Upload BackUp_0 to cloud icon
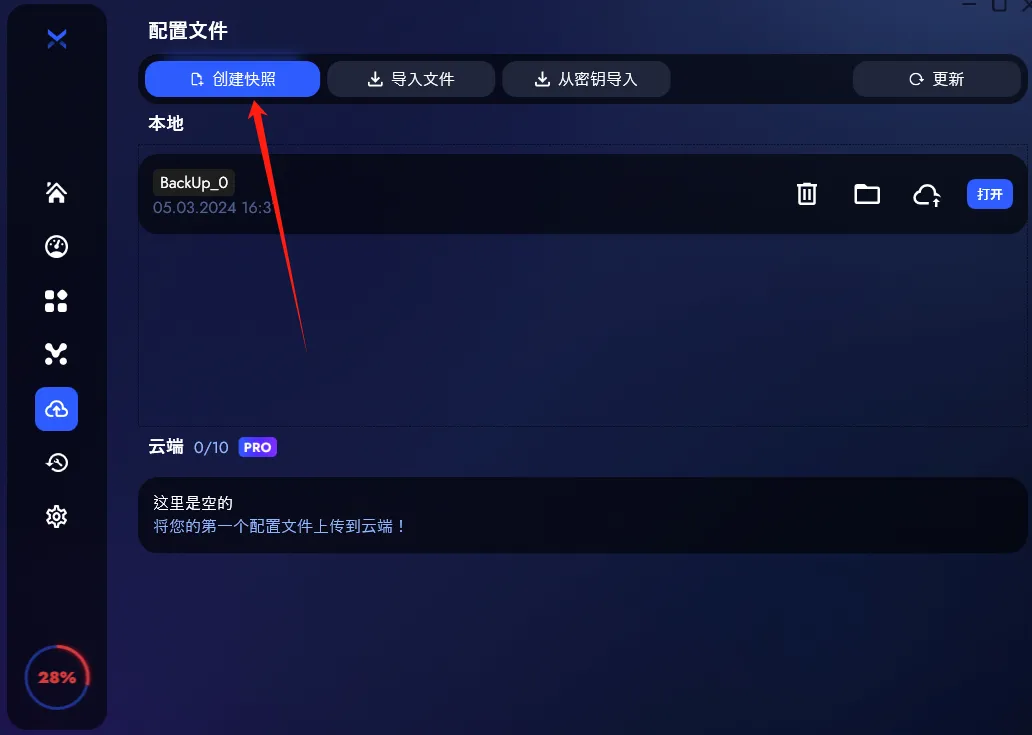Image resolution: width=1032 pixels, height=735 pixels. 927,195
